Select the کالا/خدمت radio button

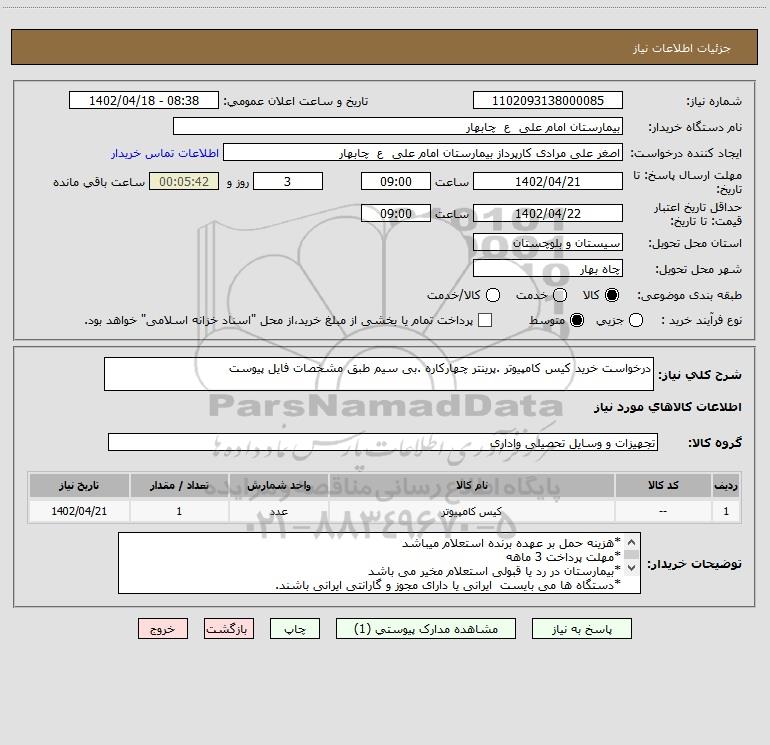point(493,295)
